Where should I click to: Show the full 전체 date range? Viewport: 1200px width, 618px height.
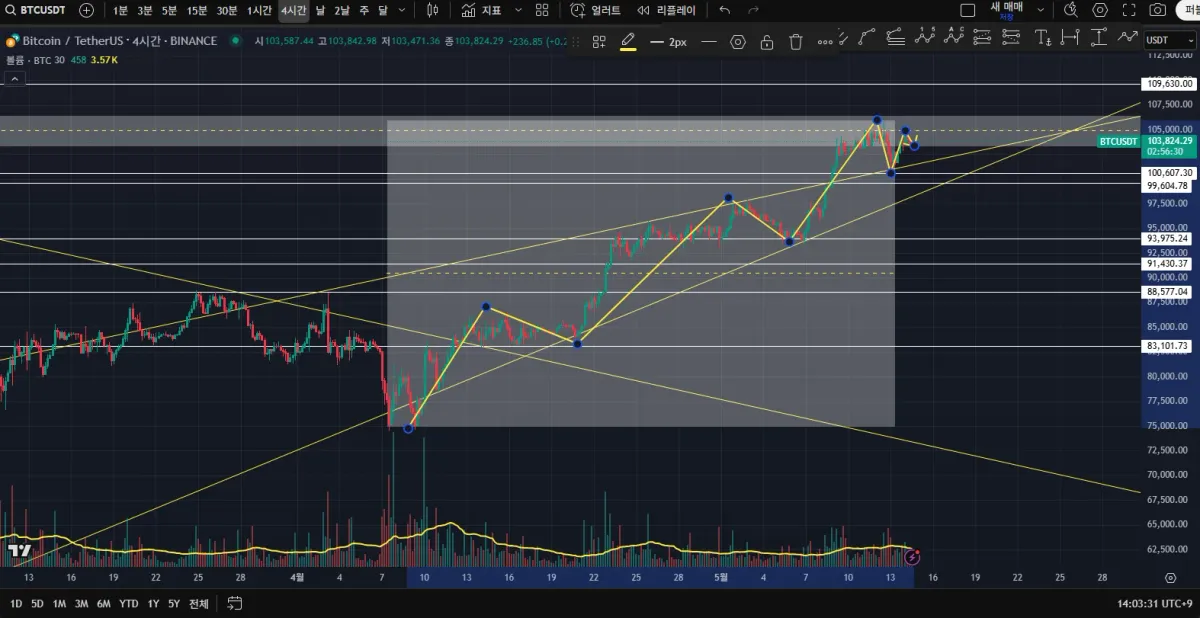(x=199, y=603)
